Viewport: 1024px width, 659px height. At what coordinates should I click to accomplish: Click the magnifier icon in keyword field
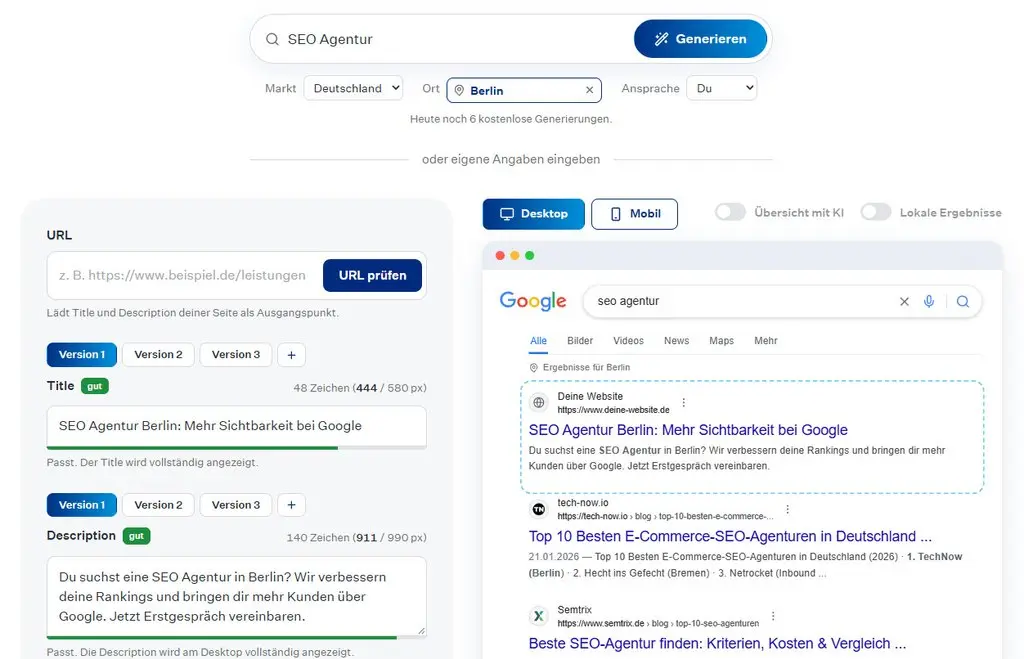point(272,39)
